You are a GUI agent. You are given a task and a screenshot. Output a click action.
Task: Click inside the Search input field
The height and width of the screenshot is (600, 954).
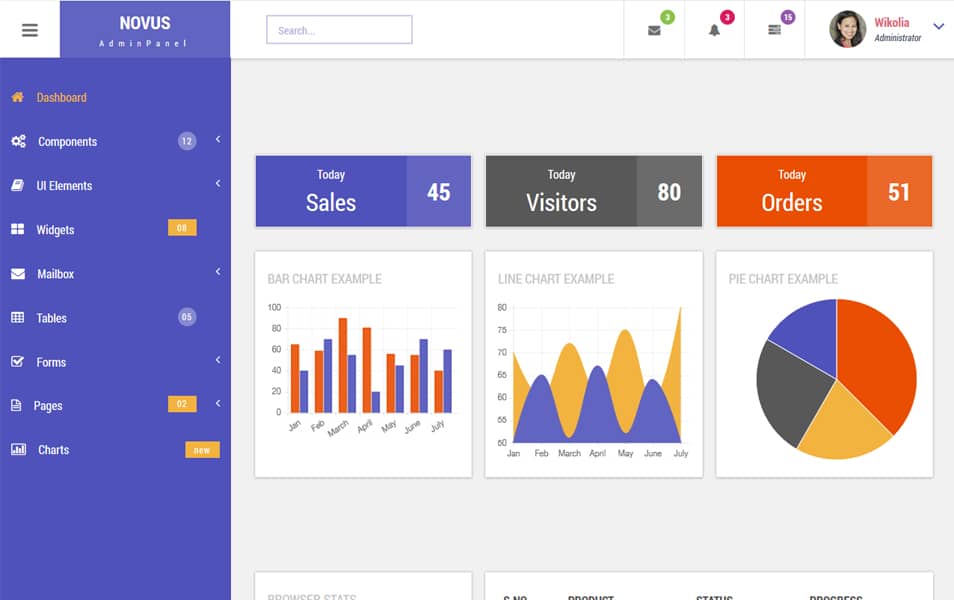(339, 29)
